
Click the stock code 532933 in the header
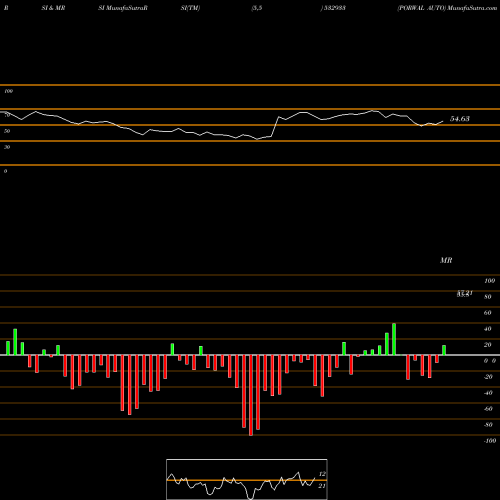334,8
